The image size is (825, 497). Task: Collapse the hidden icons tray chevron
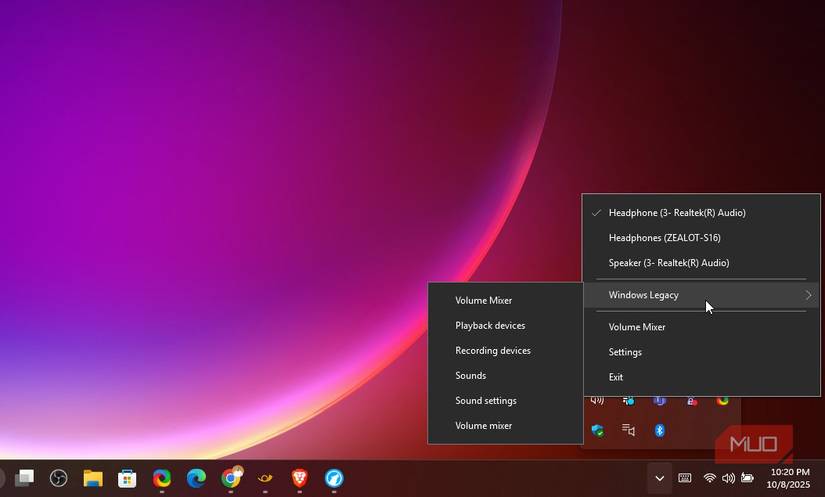(x=658, y=478)
